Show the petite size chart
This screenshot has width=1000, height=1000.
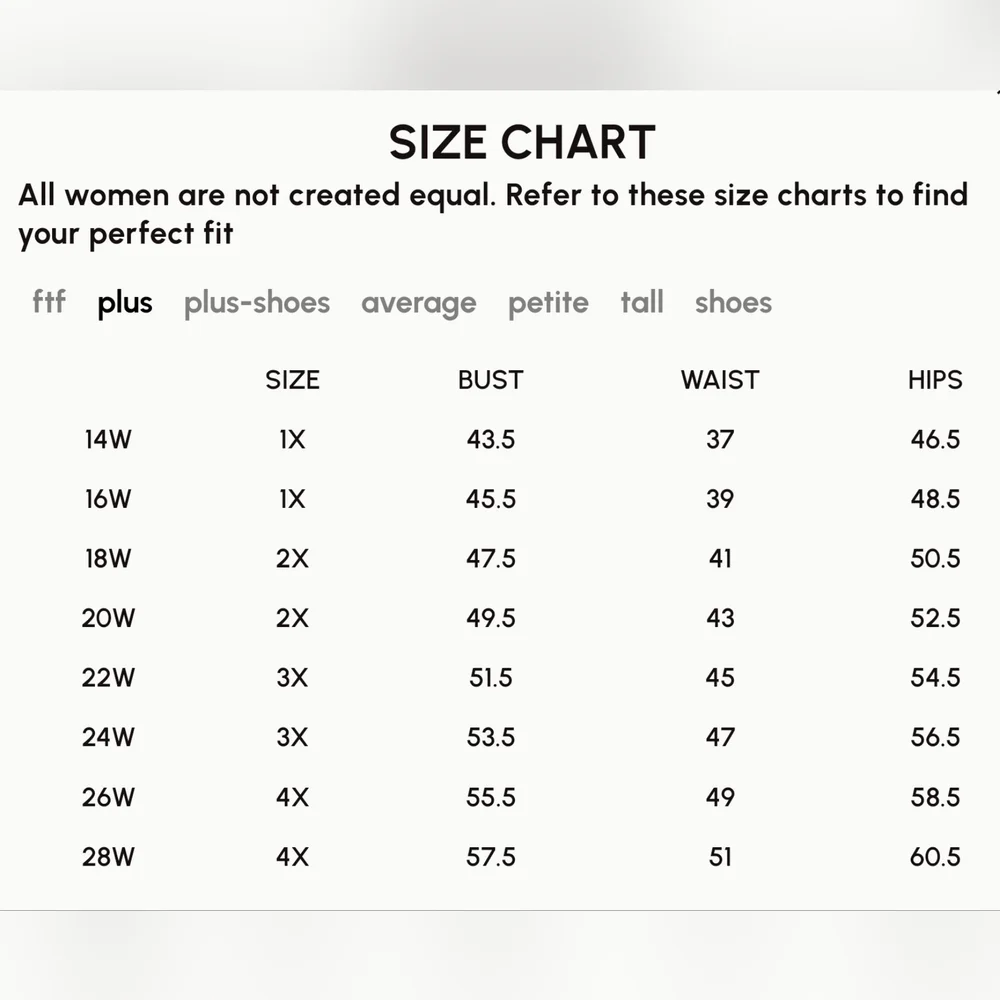[548, 303]
